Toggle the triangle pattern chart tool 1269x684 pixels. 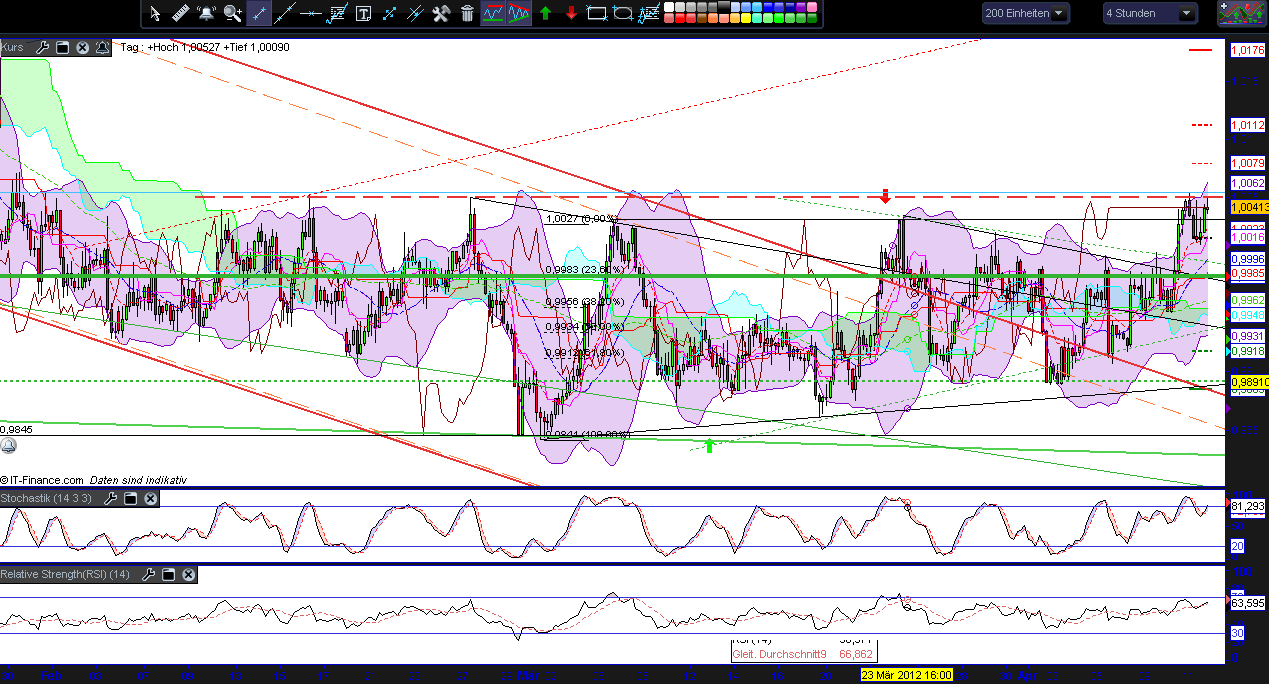[519, 13]
